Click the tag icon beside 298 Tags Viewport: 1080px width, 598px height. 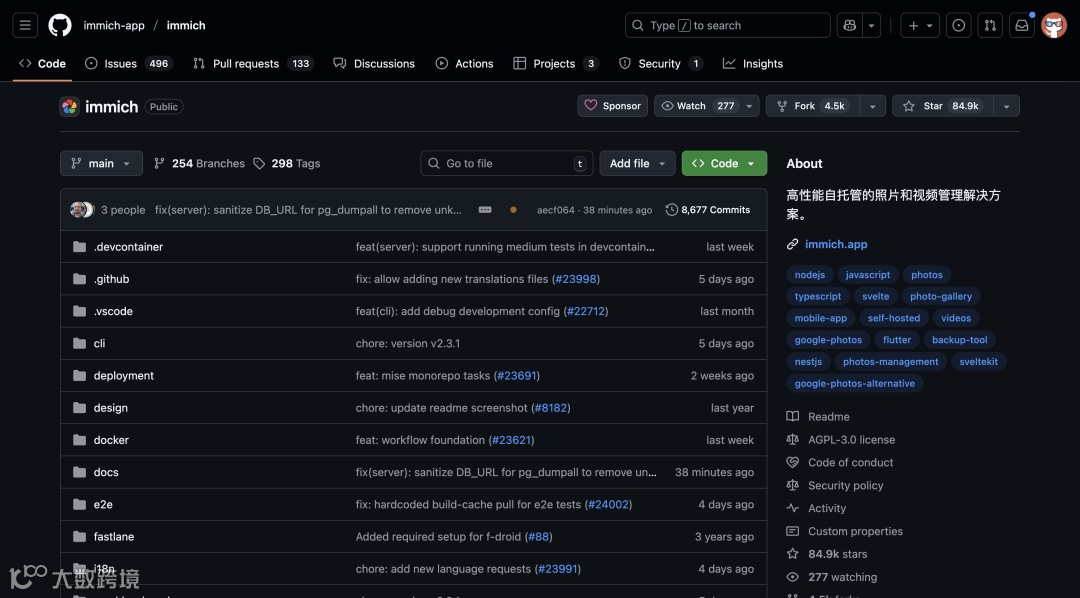tap(259, 163)
